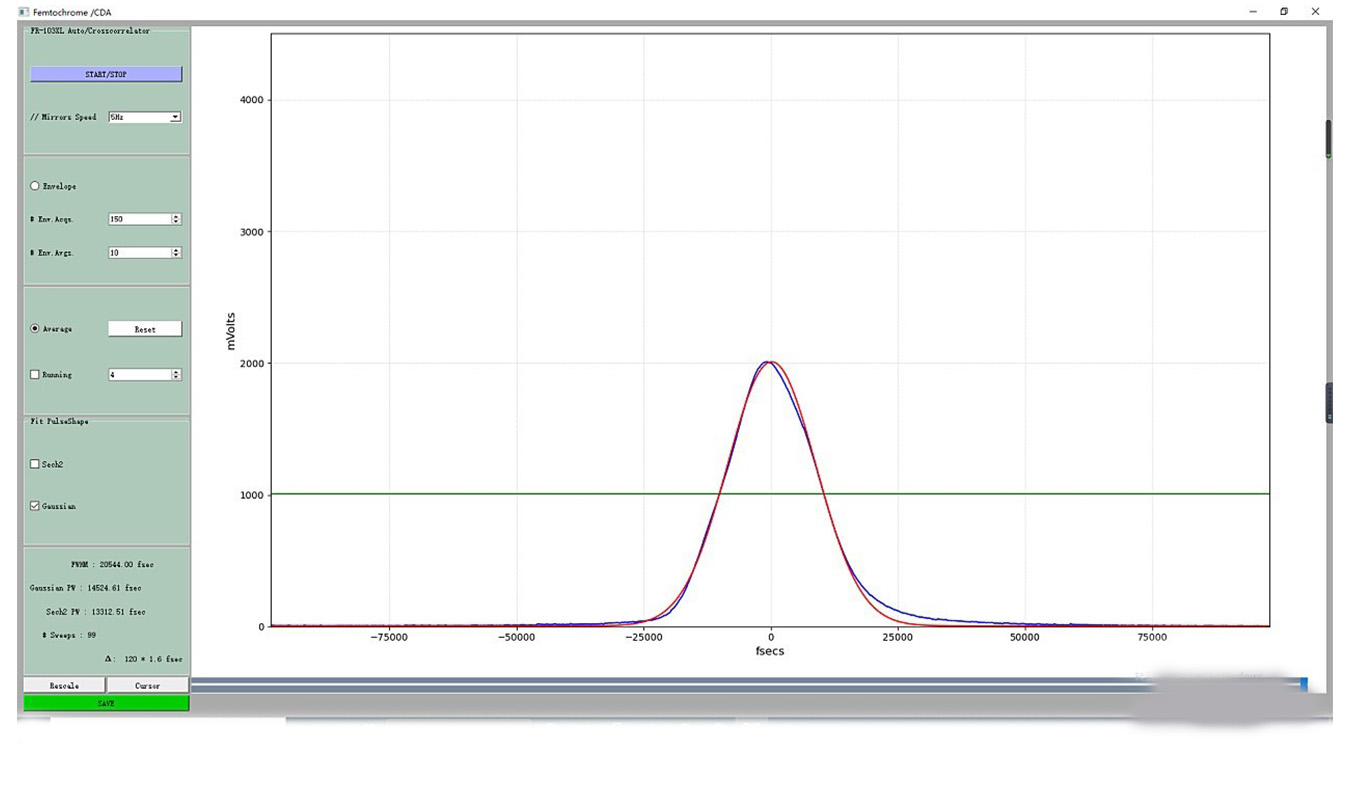Adjust the Running count spinner arrows
This screenshot has height=800, width=1350.
pyautogui.click(x=176, y=375)
